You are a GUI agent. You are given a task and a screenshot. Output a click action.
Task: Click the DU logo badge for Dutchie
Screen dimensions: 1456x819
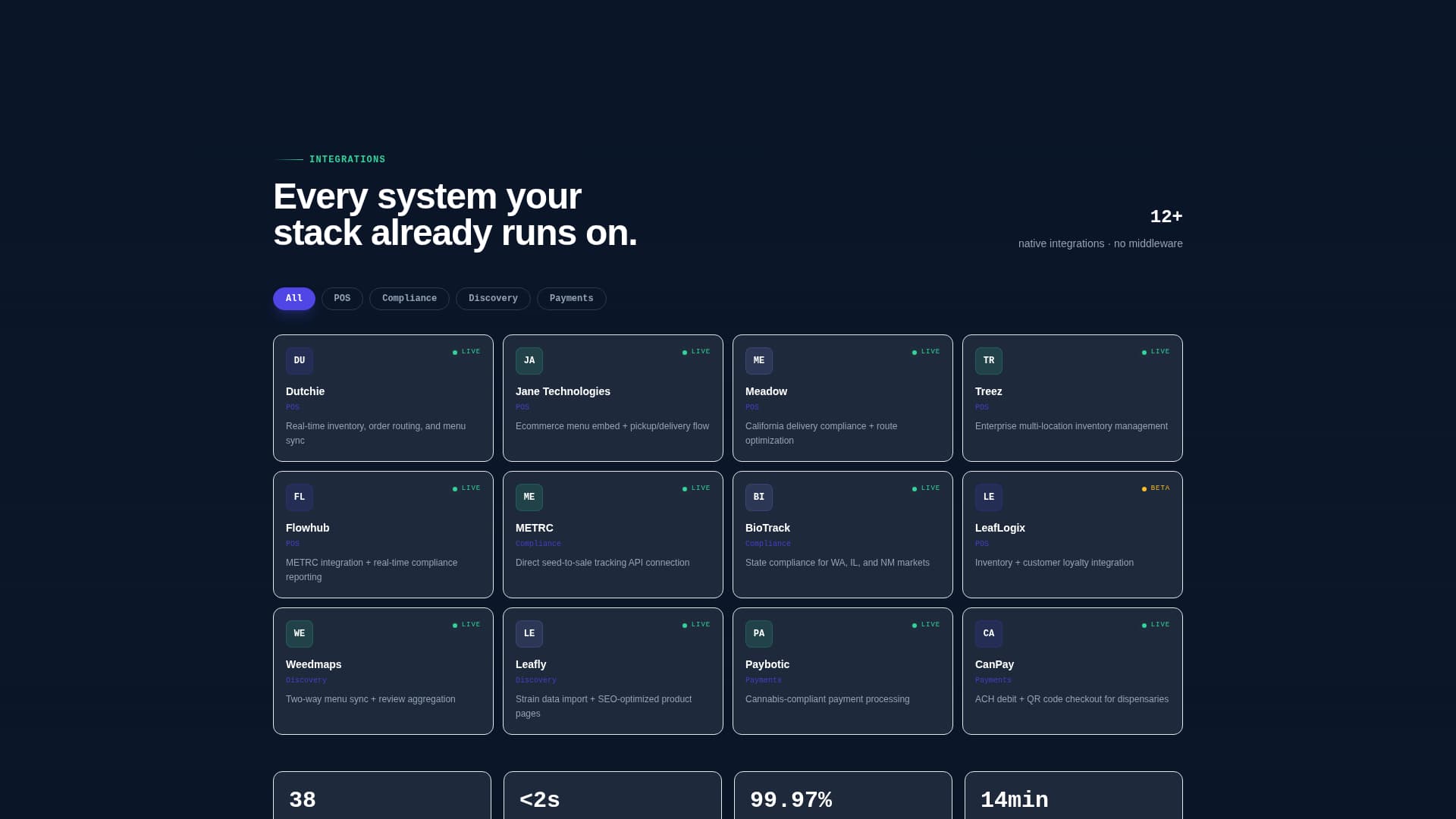(300, 361)
